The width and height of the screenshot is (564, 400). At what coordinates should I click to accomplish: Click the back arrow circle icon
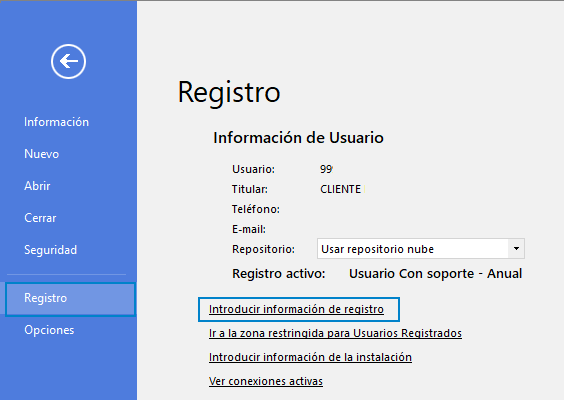click(x=68, y=61)
